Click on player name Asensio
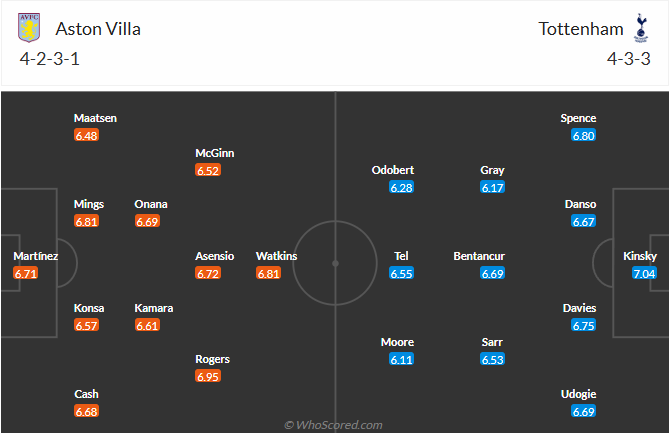 click(215, 256)
